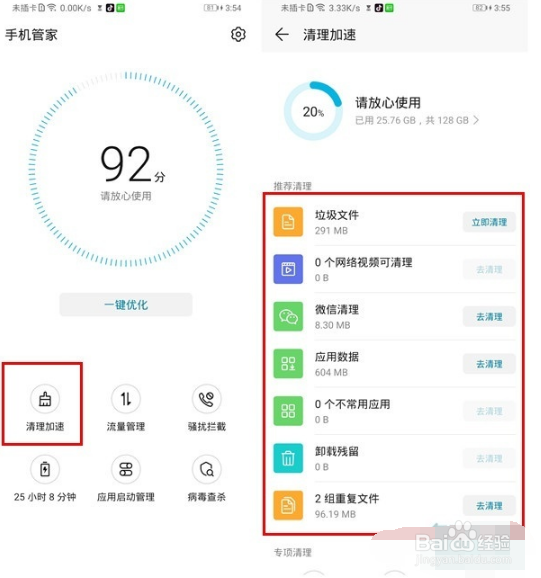This screenshot has width=541, height=578.
Task: Tap the 手机管家 title
Action: 31,35
